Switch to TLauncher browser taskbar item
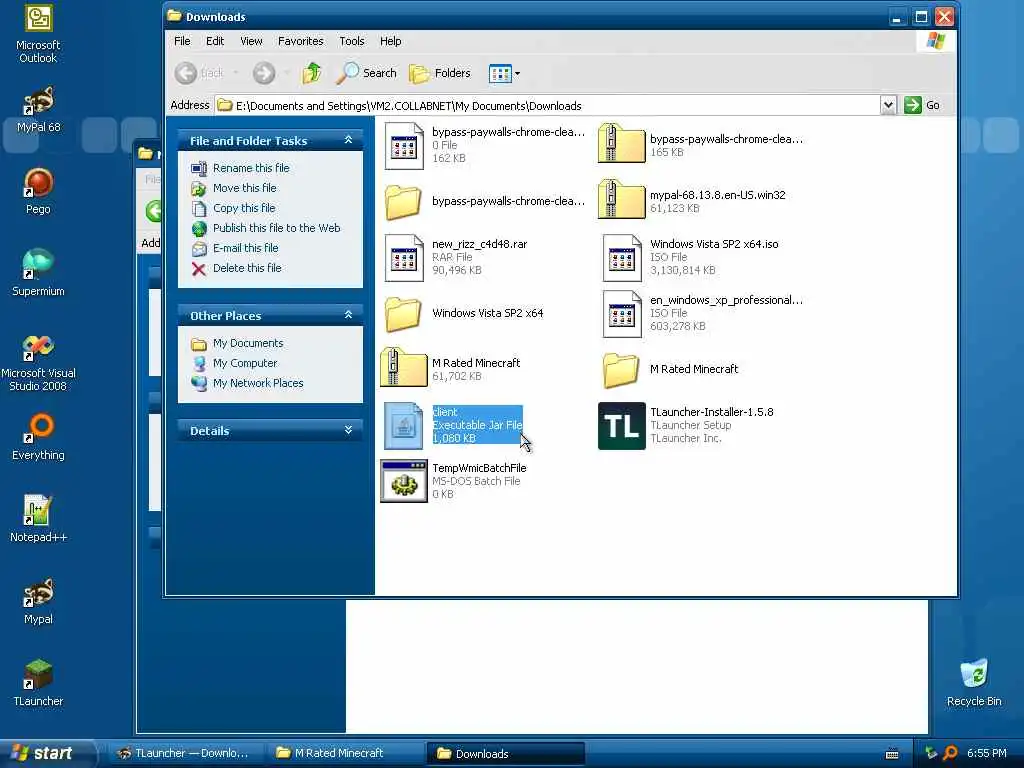 184,753
